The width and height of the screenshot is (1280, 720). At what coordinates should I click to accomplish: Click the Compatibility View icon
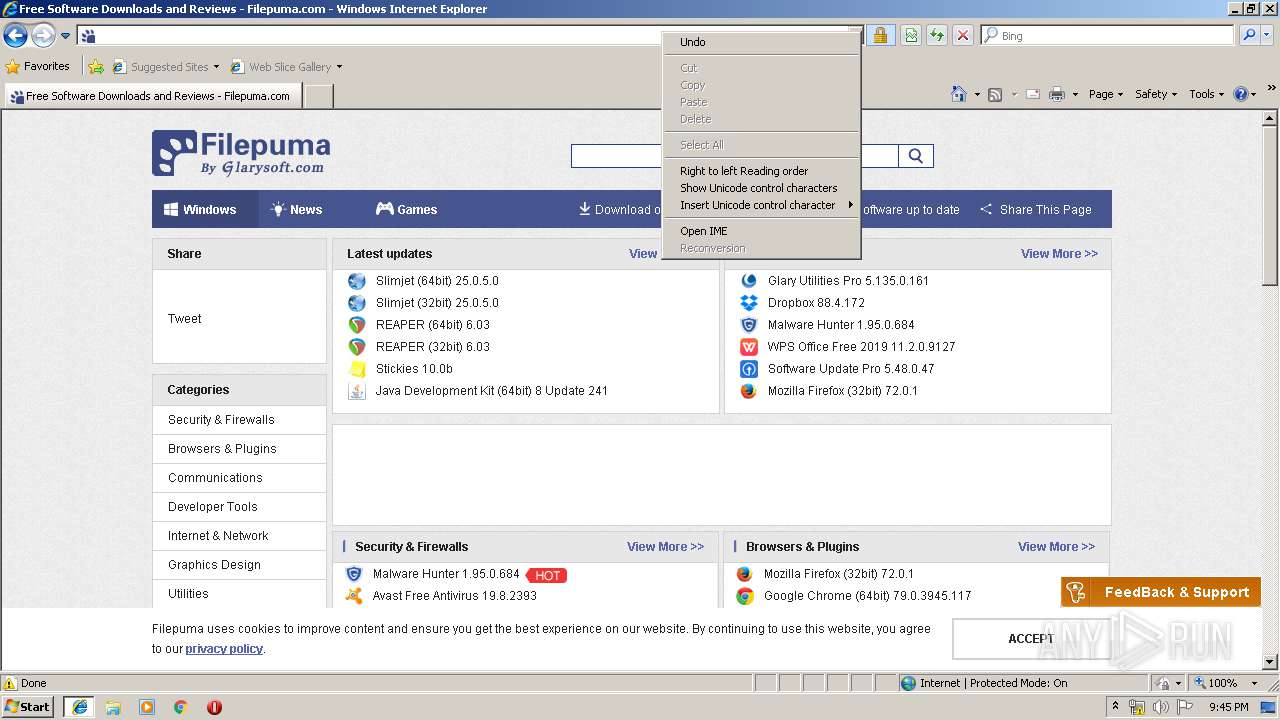[x=911, y=36]
